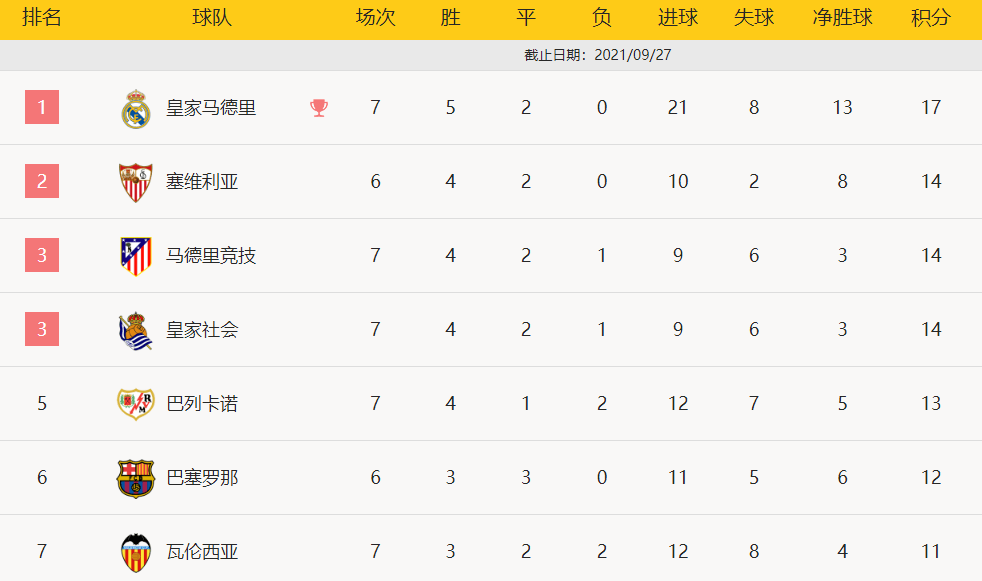The image size is (982, 581).
Task: Click the 排名 column header
Action: click(42, 19)
